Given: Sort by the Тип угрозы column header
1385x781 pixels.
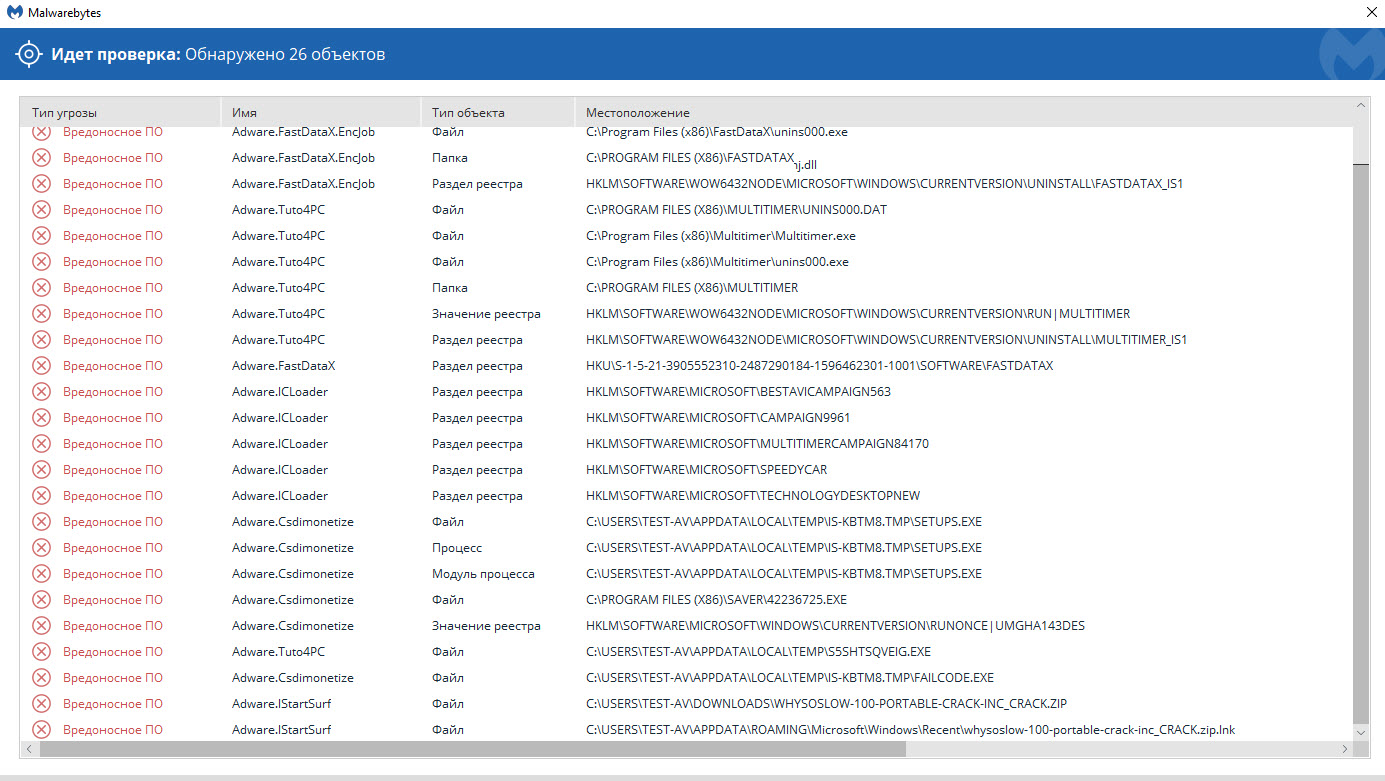Looking at the screenshot, I should 120,113.
